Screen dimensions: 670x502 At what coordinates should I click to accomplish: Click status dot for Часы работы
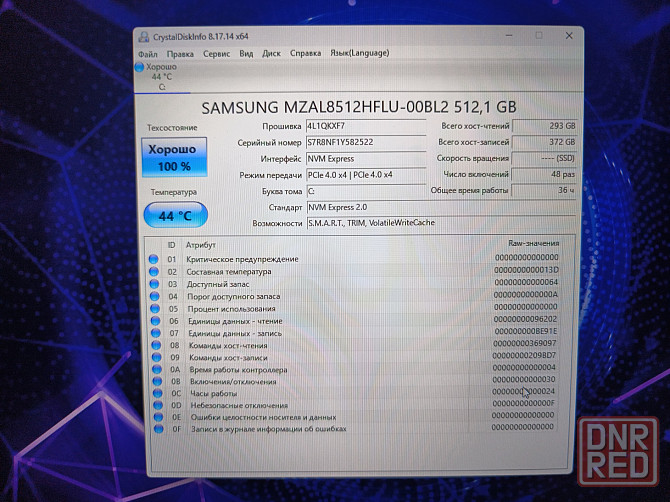pyautogui.click(x=158, y=393)
